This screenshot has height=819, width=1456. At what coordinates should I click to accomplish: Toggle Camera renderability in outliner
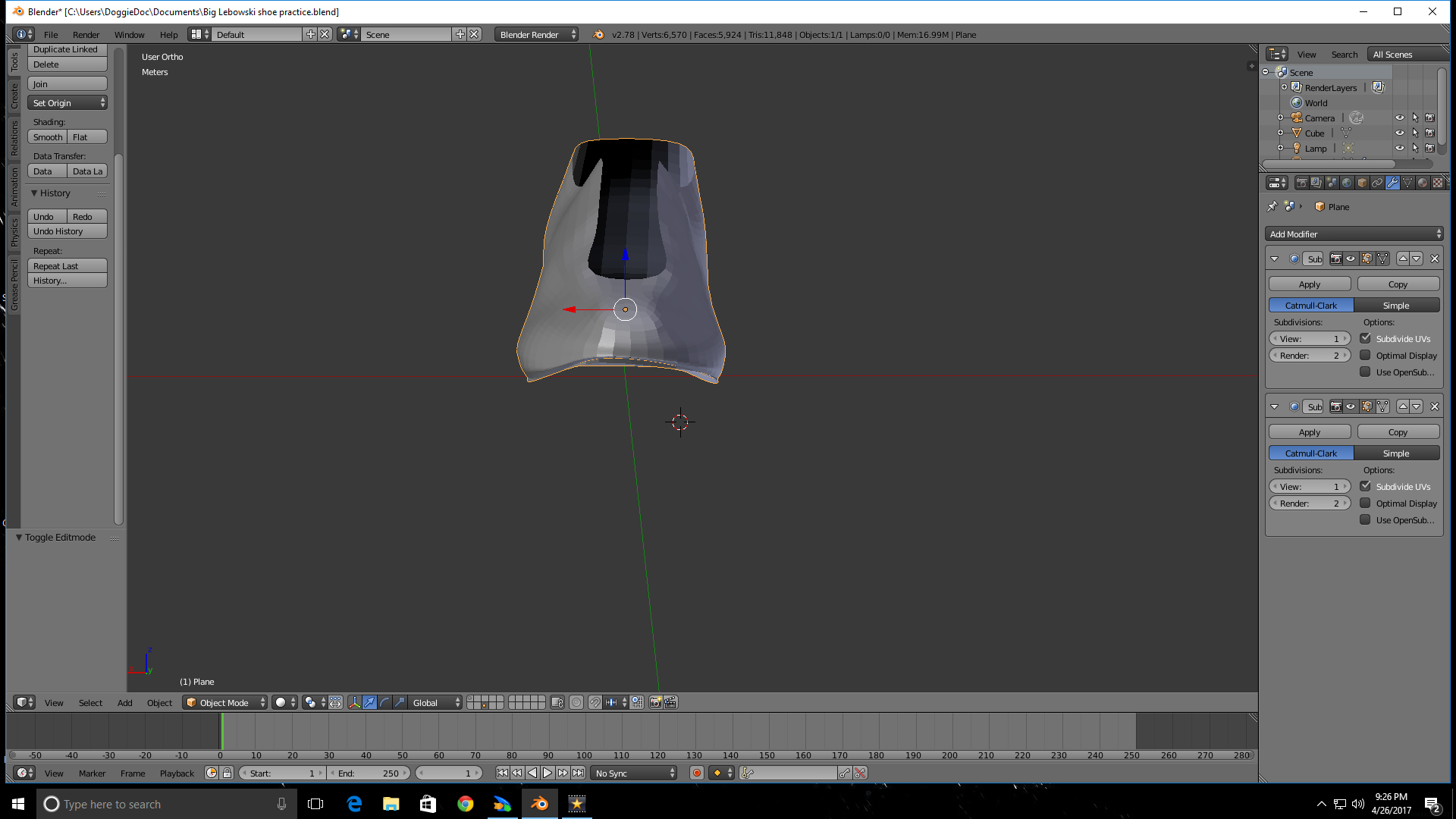pos(1430,118)
